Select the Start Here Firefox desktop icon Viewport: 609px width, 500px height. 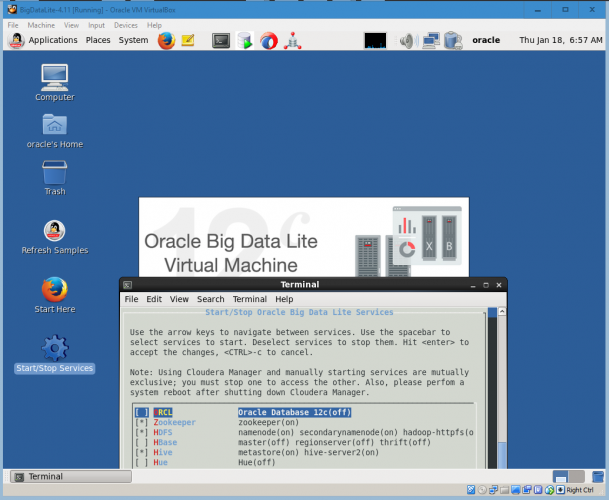[55, 295]
